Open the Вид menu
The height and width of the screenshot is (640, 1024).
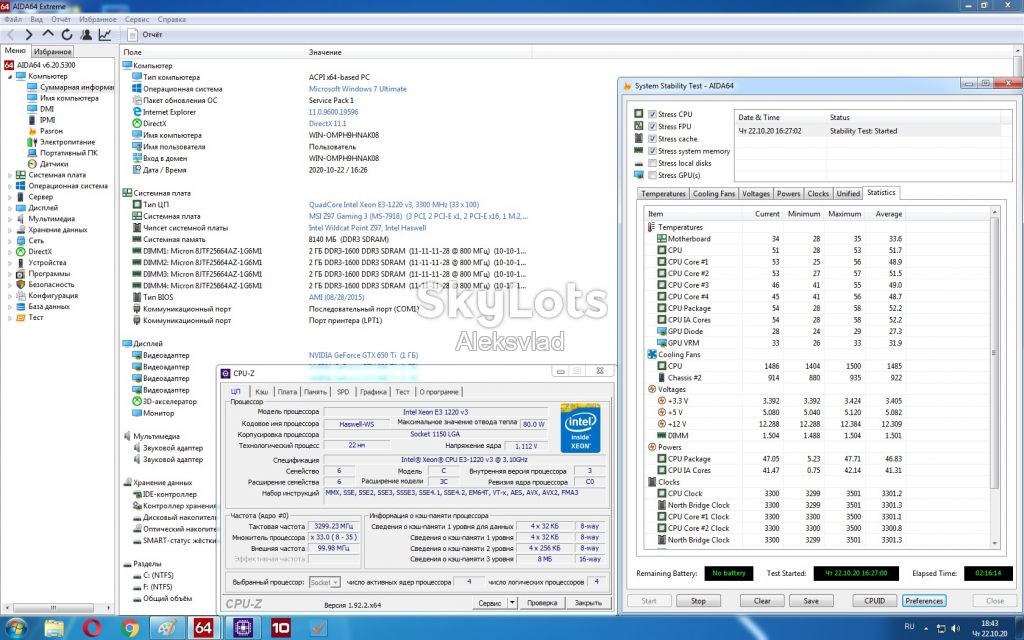pos(37,20)
